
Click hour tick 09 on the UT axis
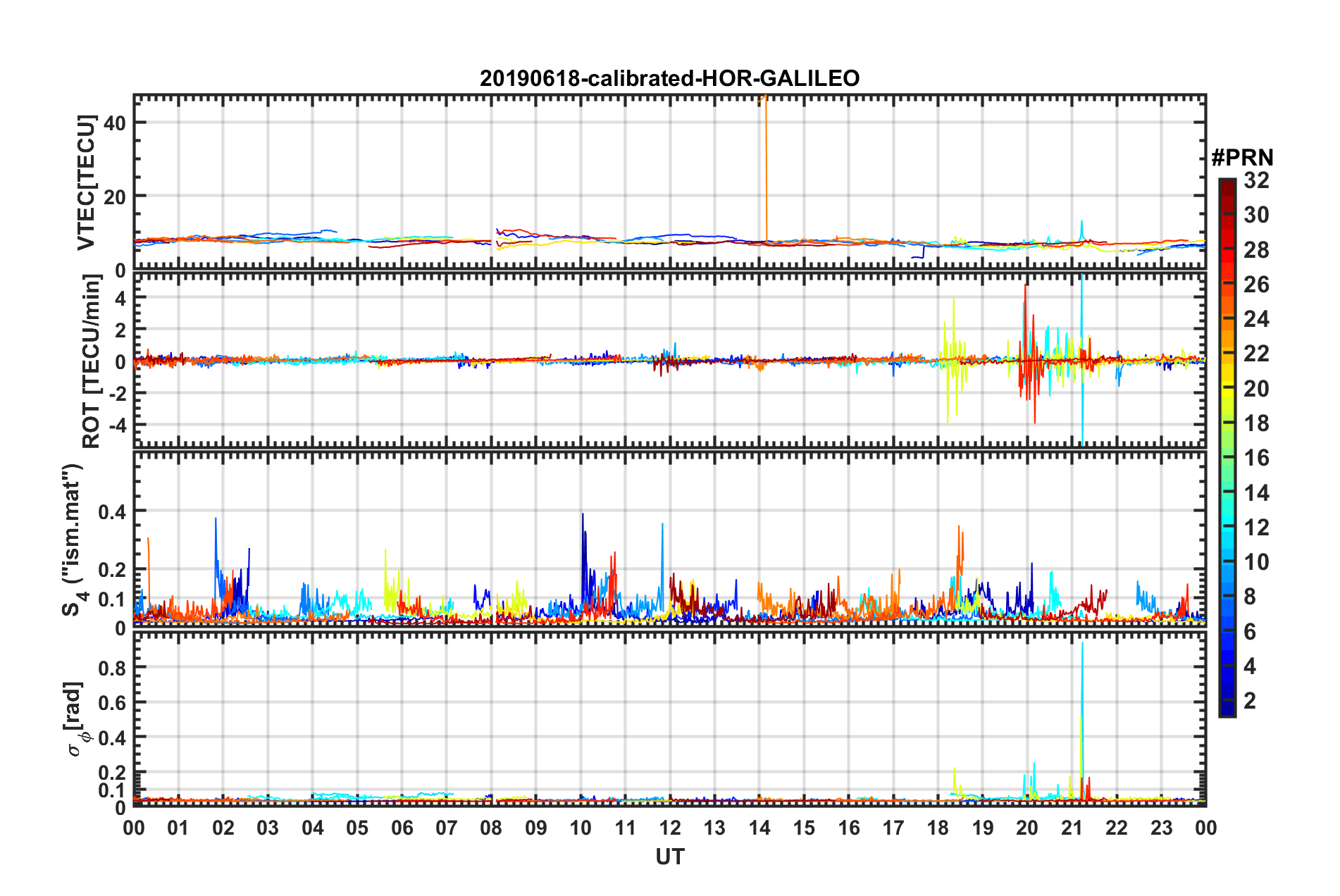click(536, 828)
